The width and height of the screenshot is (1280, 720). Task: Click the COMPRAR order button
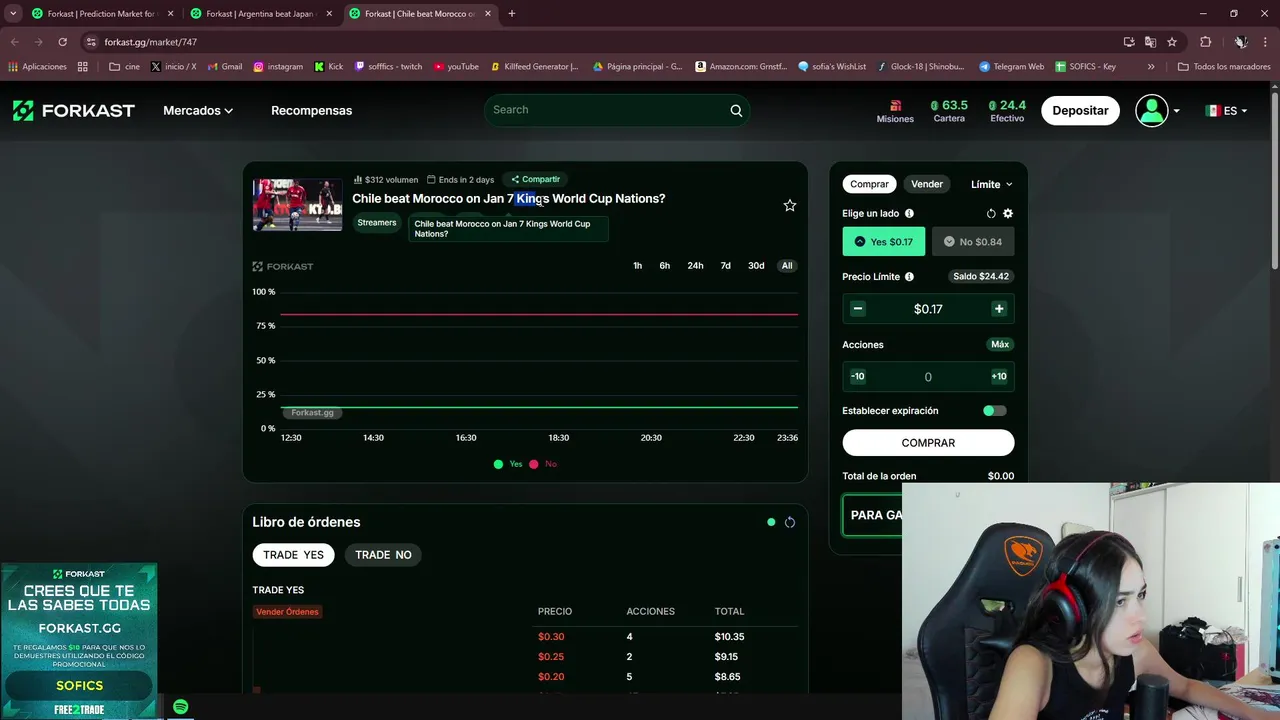tap(928, 443)
